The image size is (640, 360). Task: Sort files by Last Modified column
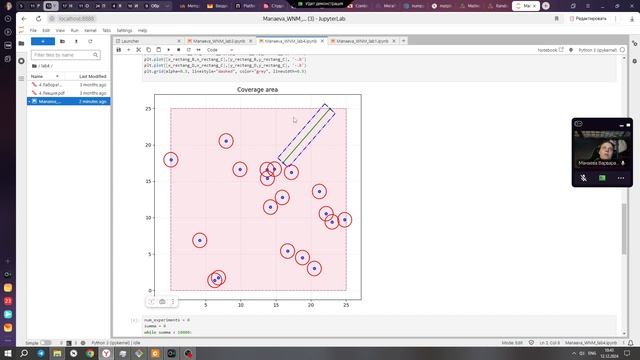click(93, 76)
